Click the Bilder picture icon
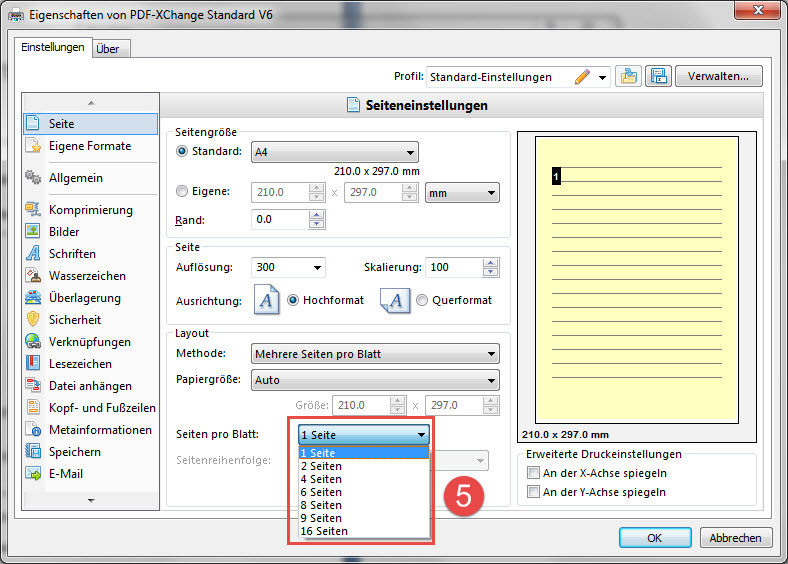Screen dimensions: 788x564 coord(33,231)
